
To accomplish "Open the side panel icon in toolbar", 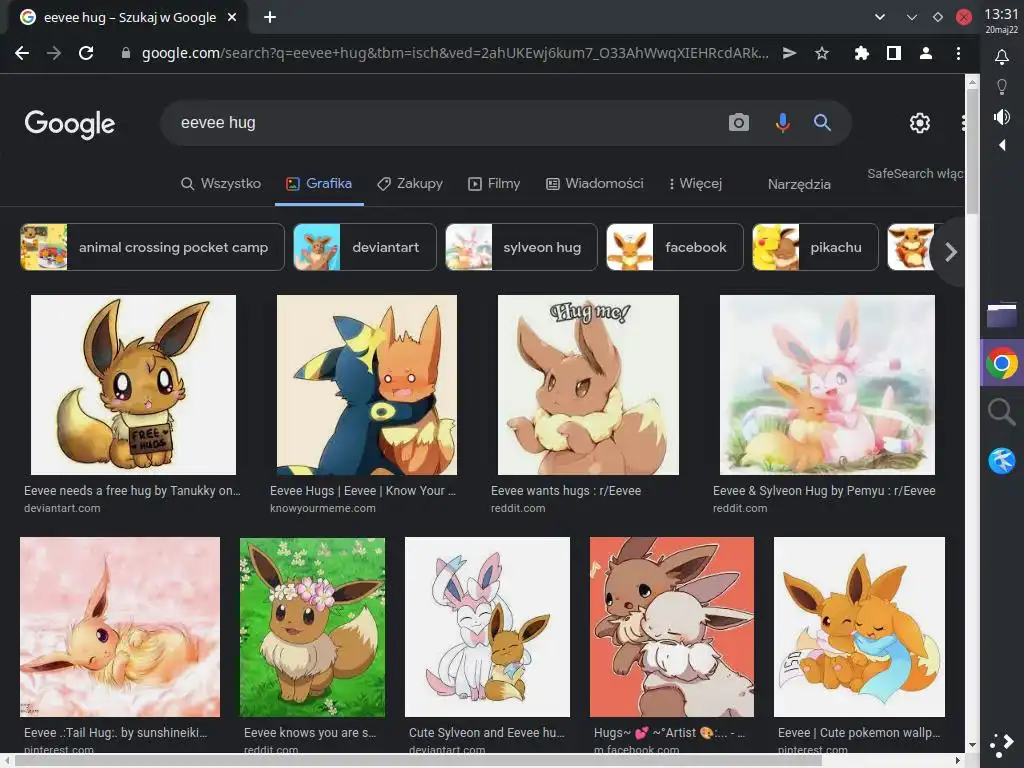I will (x=893, y=53).
